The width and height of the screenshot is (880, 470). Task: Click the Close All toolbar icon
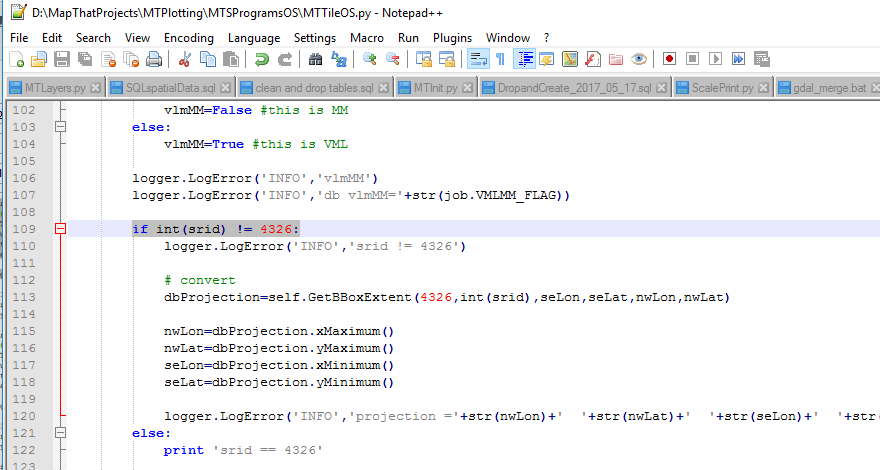131,59
